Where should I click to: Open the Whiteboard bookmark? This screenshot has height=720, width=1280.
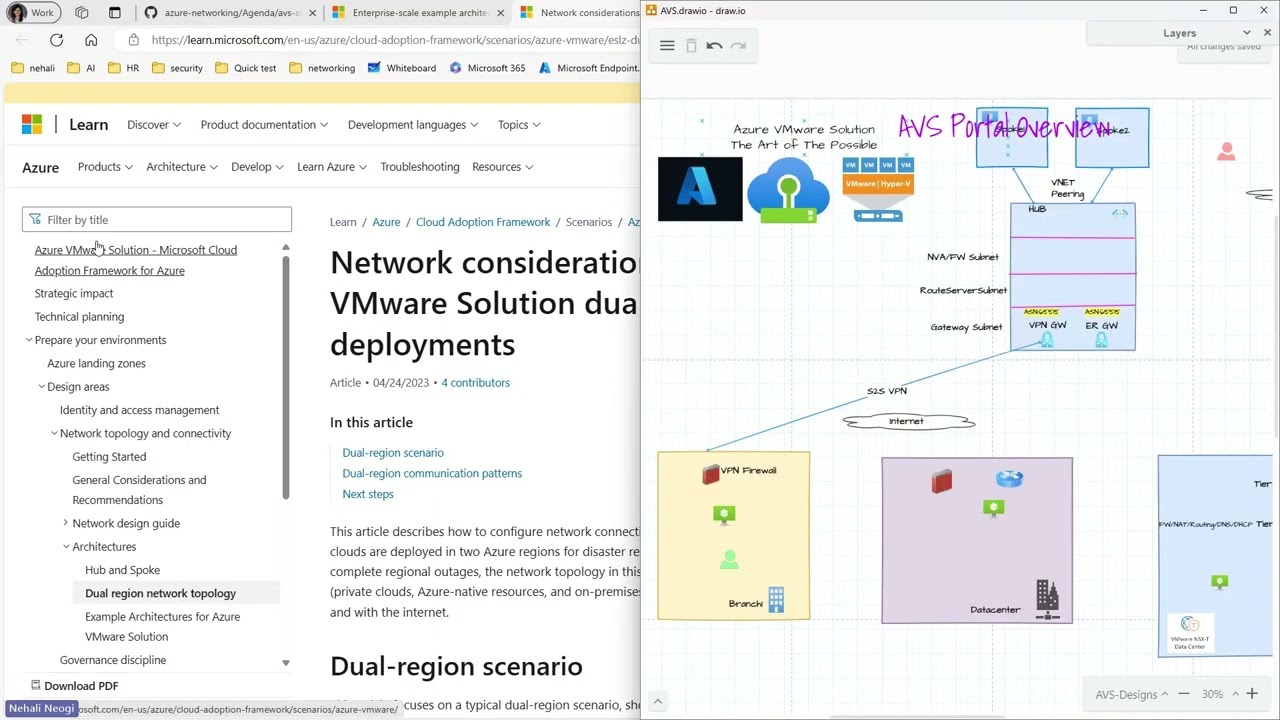tap(402, 68)
